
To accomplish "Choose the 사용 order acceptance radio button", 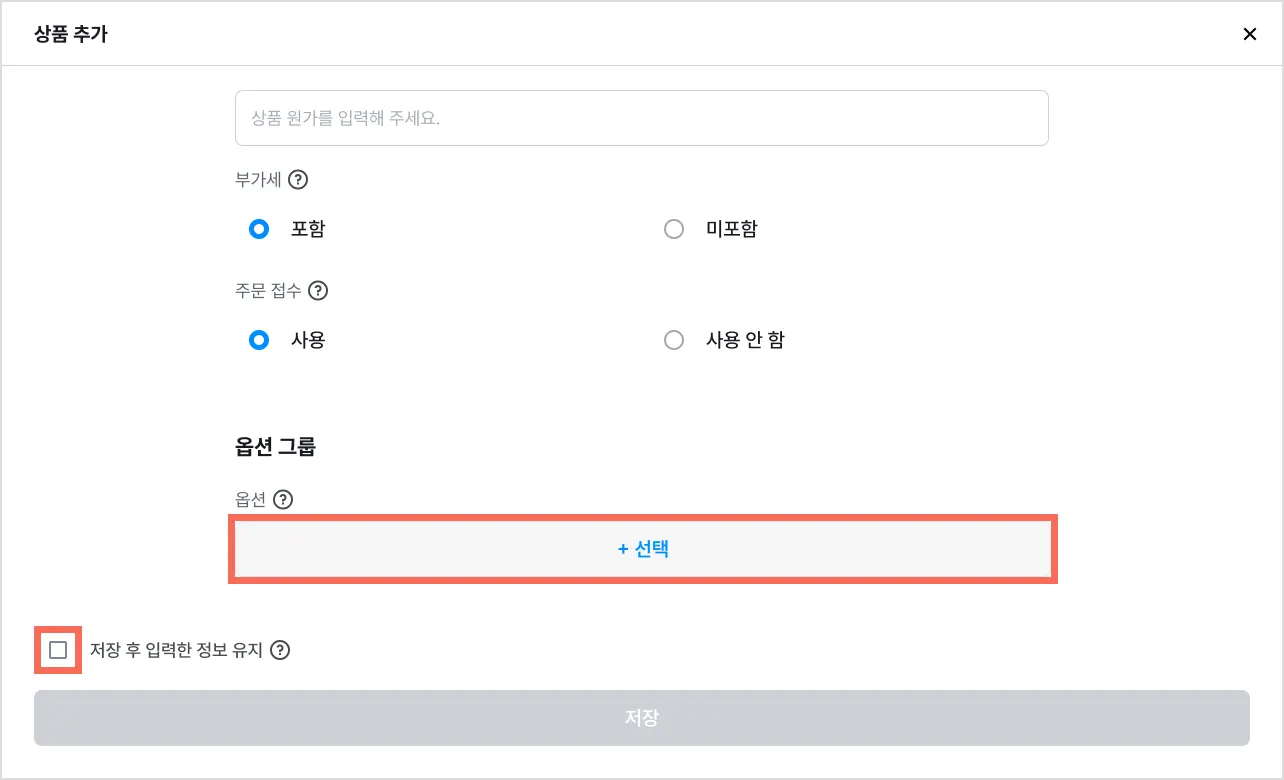I will pyautogui.click(x=259, y=340).
